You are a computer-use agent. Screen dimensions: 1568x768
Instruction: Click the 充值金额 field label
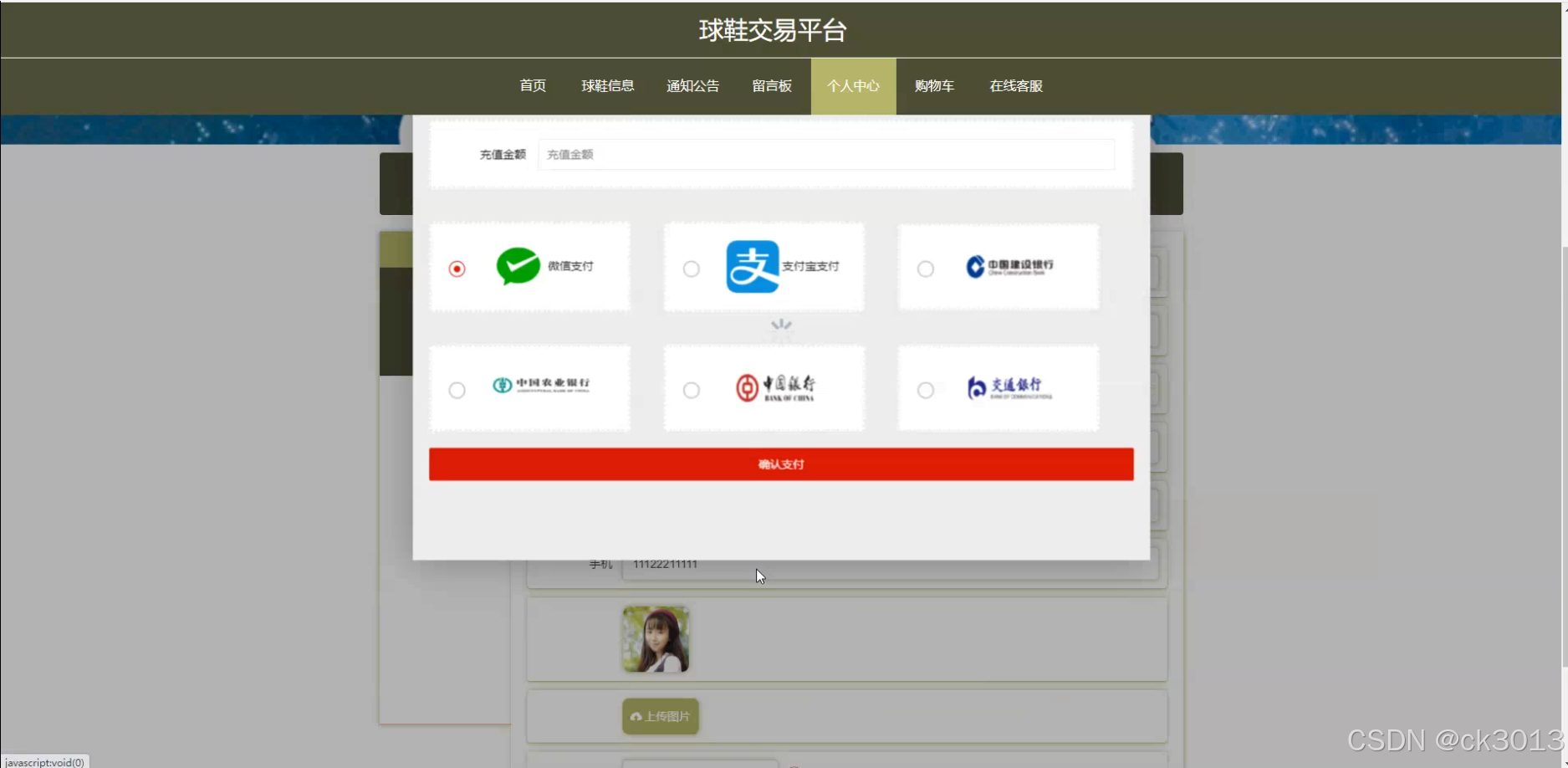point(503,155)
